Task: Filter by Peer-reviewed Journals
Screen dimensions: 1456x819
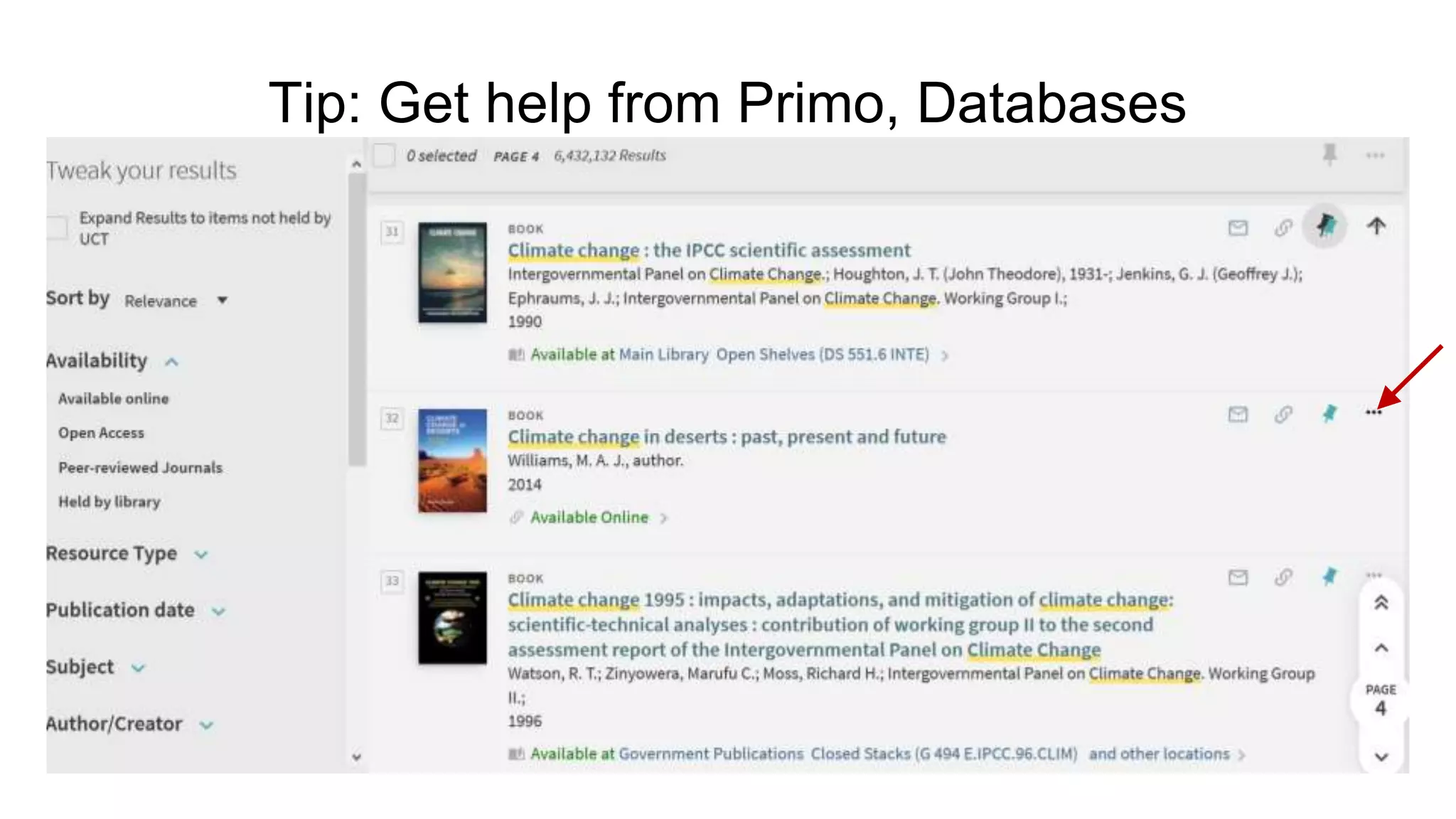Action: tap(141, 468)
